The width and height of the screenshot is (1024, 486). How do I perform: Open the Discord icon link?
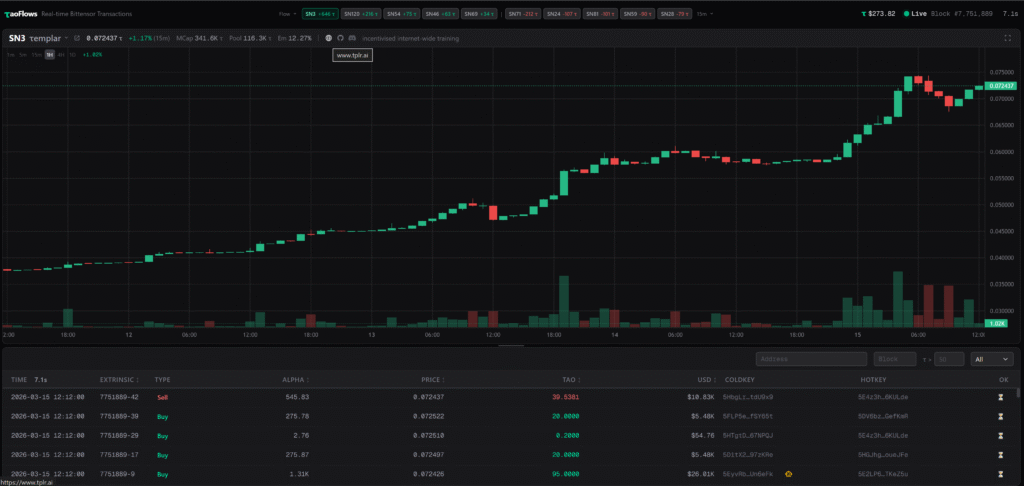(351, 38)
